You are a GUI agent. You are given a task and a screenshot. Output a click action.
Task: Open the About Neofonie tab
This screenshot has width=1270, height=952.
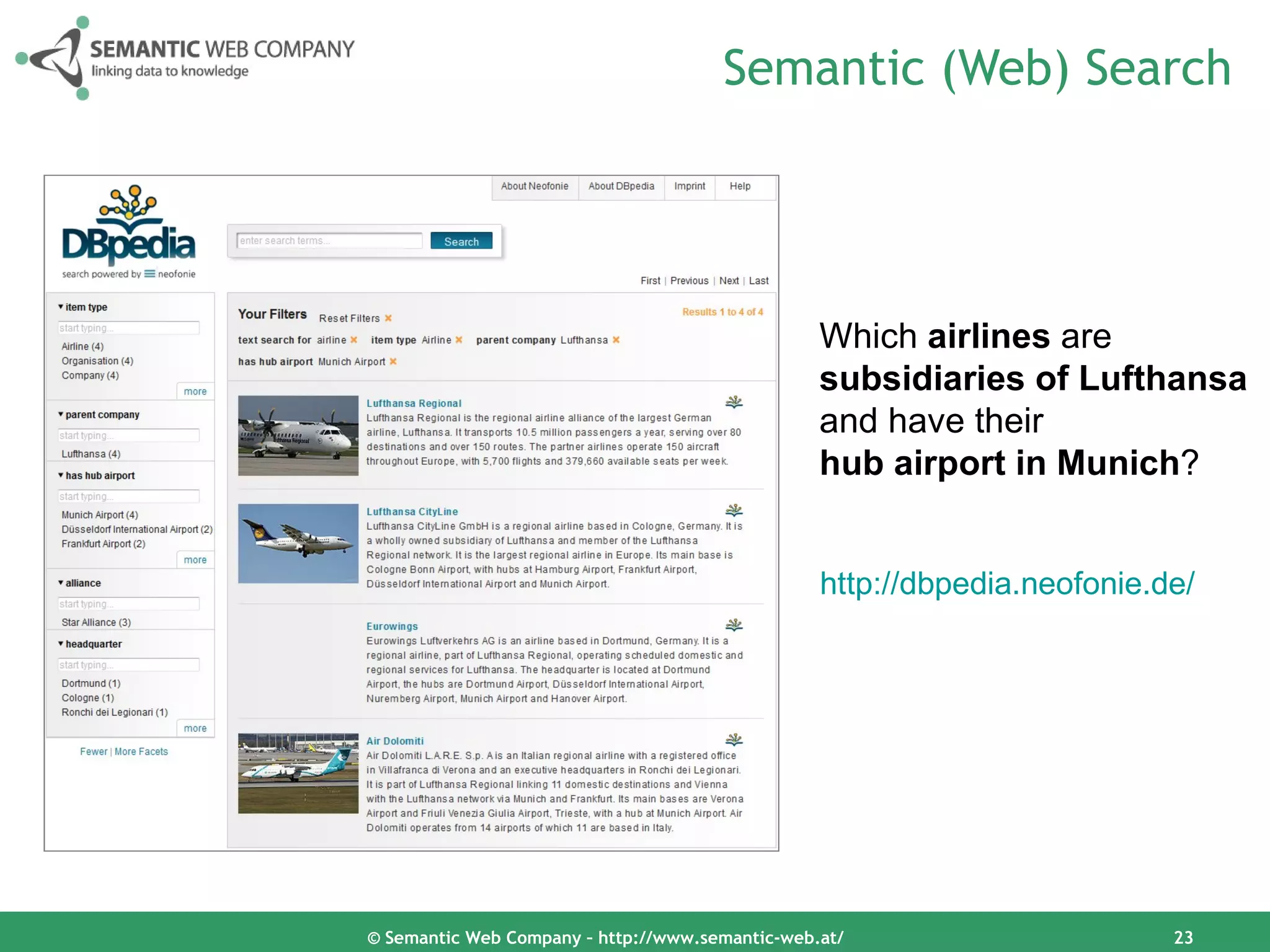click(x=535, y=187)
